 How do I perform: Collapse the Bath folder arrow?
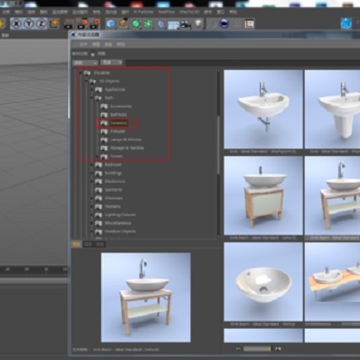click(92, 98)
